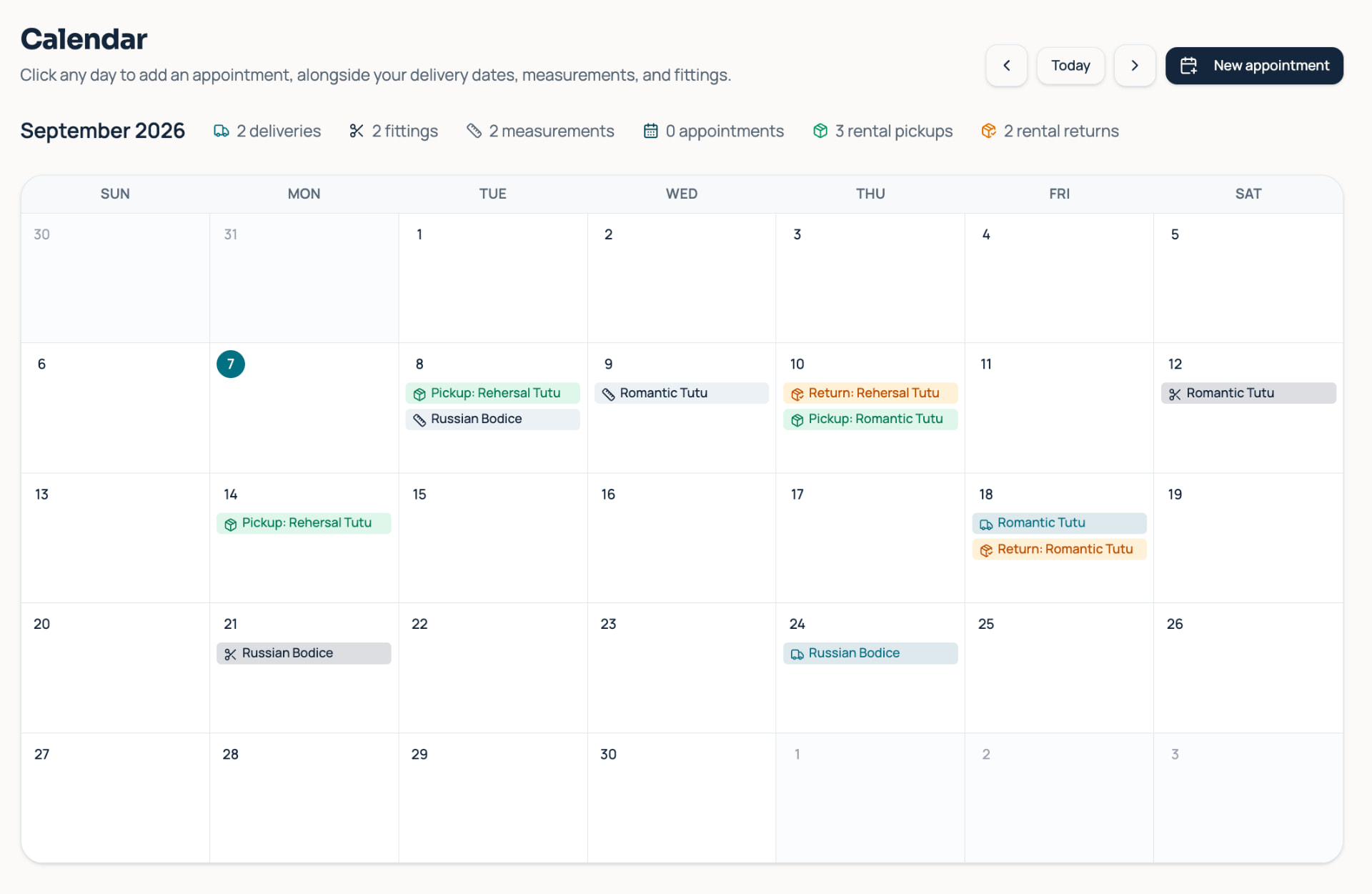The height and width of the screenshot is (894, 1372).
Task: Click the SAT column header
Action: [x=1248, y=194]
